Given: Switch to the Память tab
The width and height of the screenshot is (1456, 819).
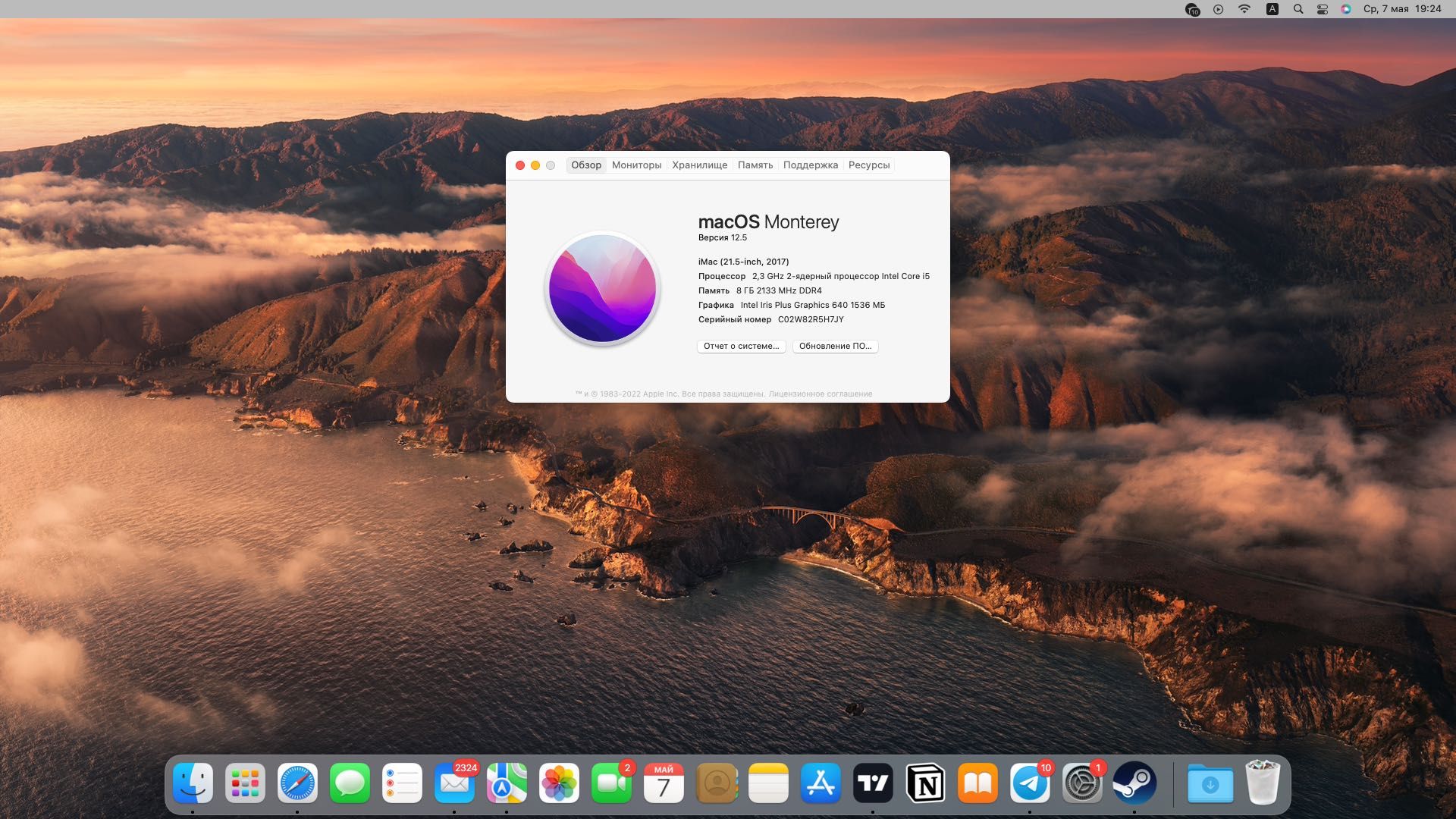Looking at the screenshot, I should tap(755, 165).
